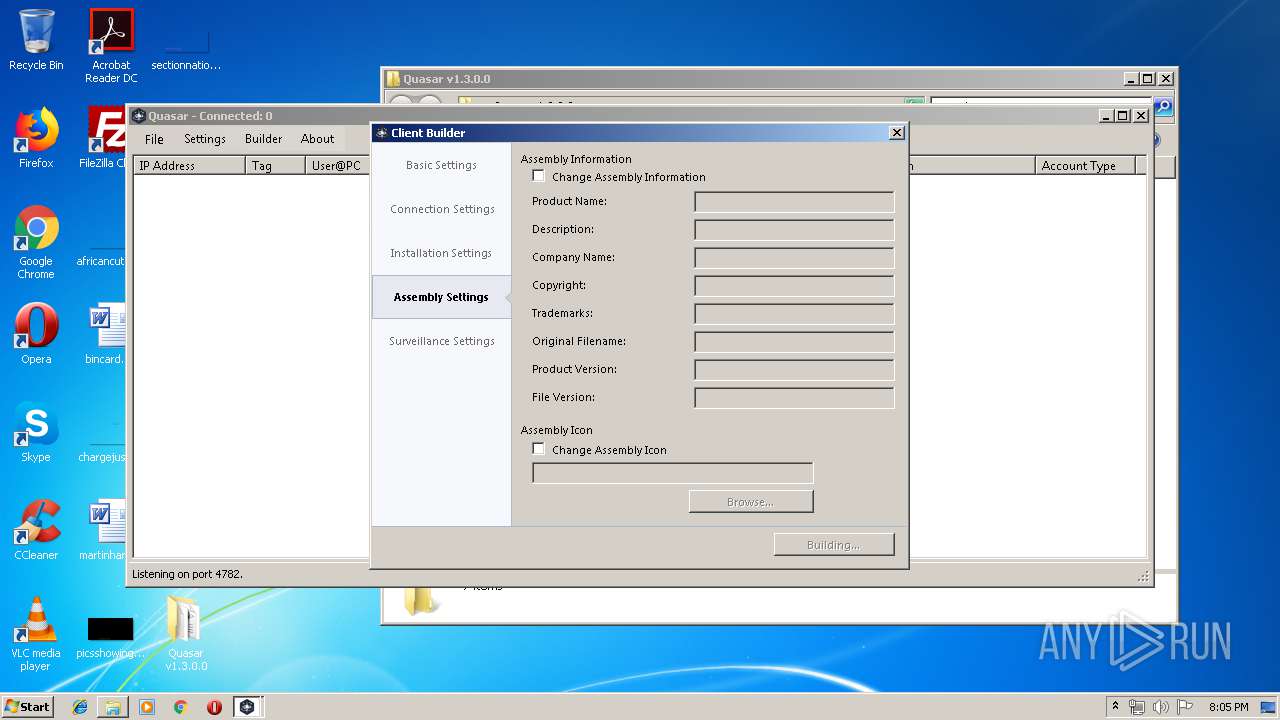
Task: Click the Start button
Action: pyautogui.click(x=27, y=707)
